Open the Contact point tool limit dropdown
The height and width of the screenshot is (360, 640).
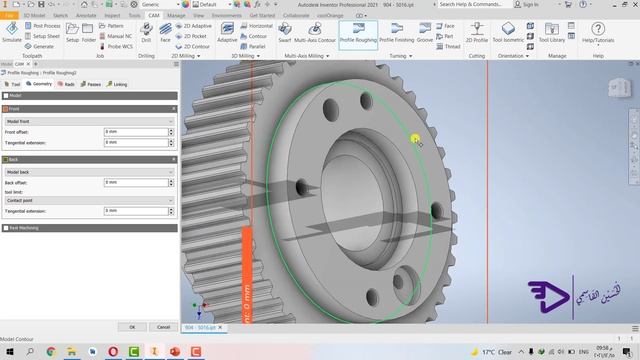pyautogui.click(x=89, y=200)
